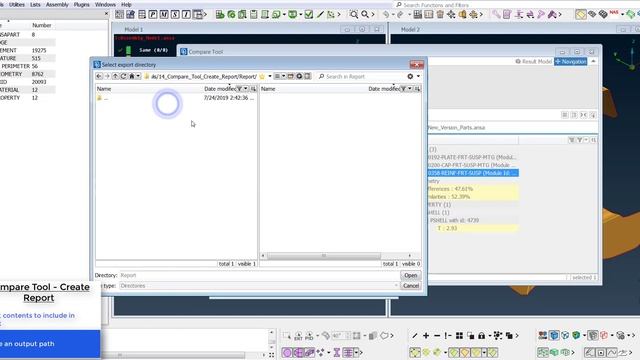The height and width of the screenshot is (360, 640).
Task: Open the Lists menu
Action: pos(36,4)
